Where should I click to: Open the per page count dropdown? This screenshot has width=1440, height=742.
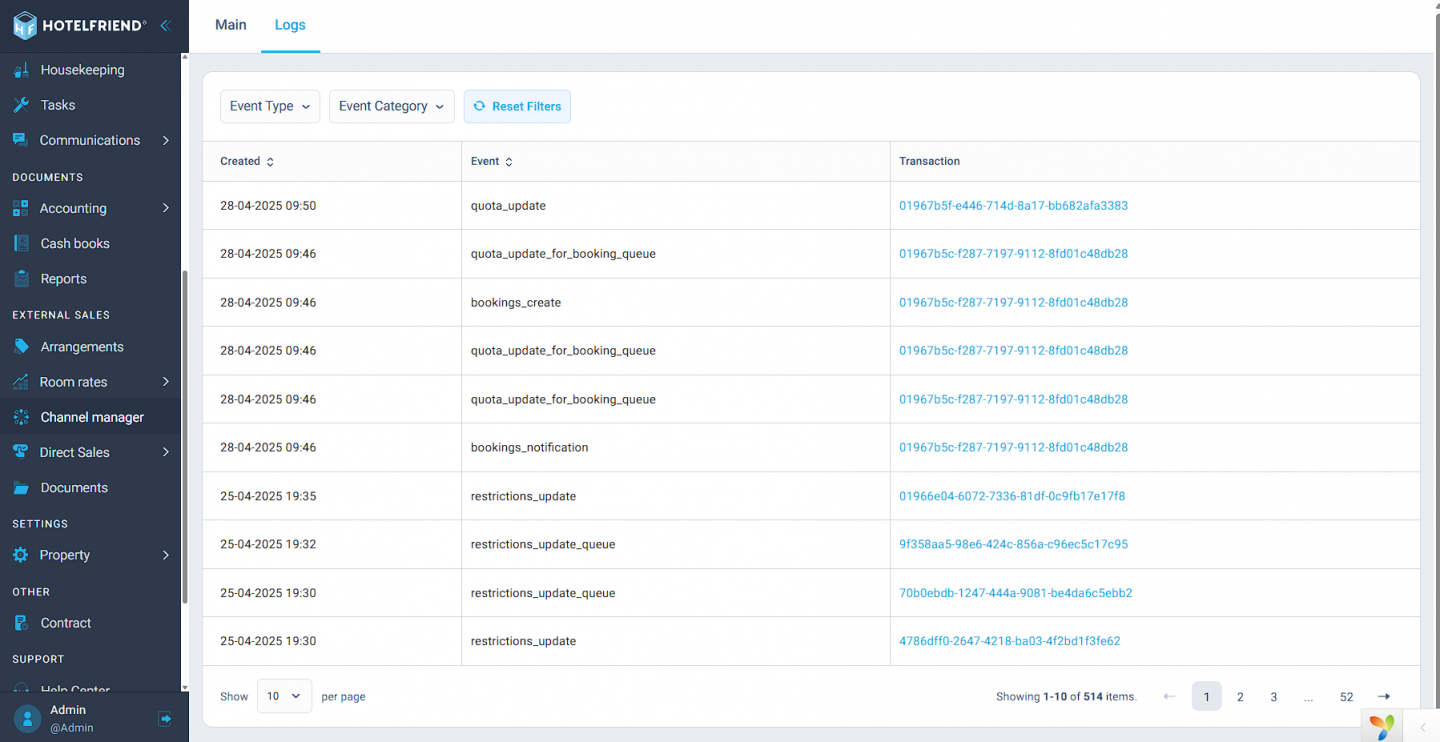pyautogui.click(x=285, y=696)
